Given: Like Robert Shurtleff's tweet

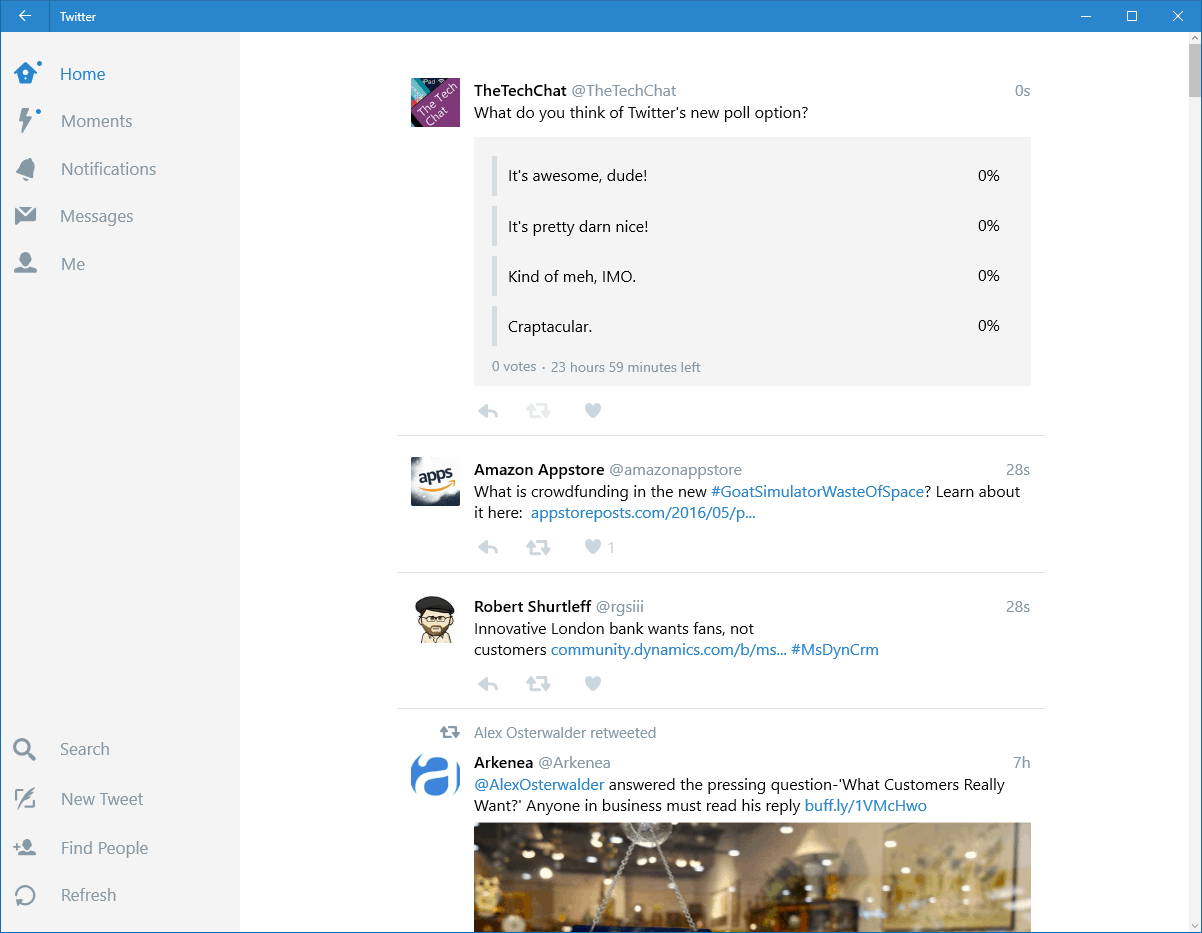Looking at the screenshot, I should pos(593,684).
